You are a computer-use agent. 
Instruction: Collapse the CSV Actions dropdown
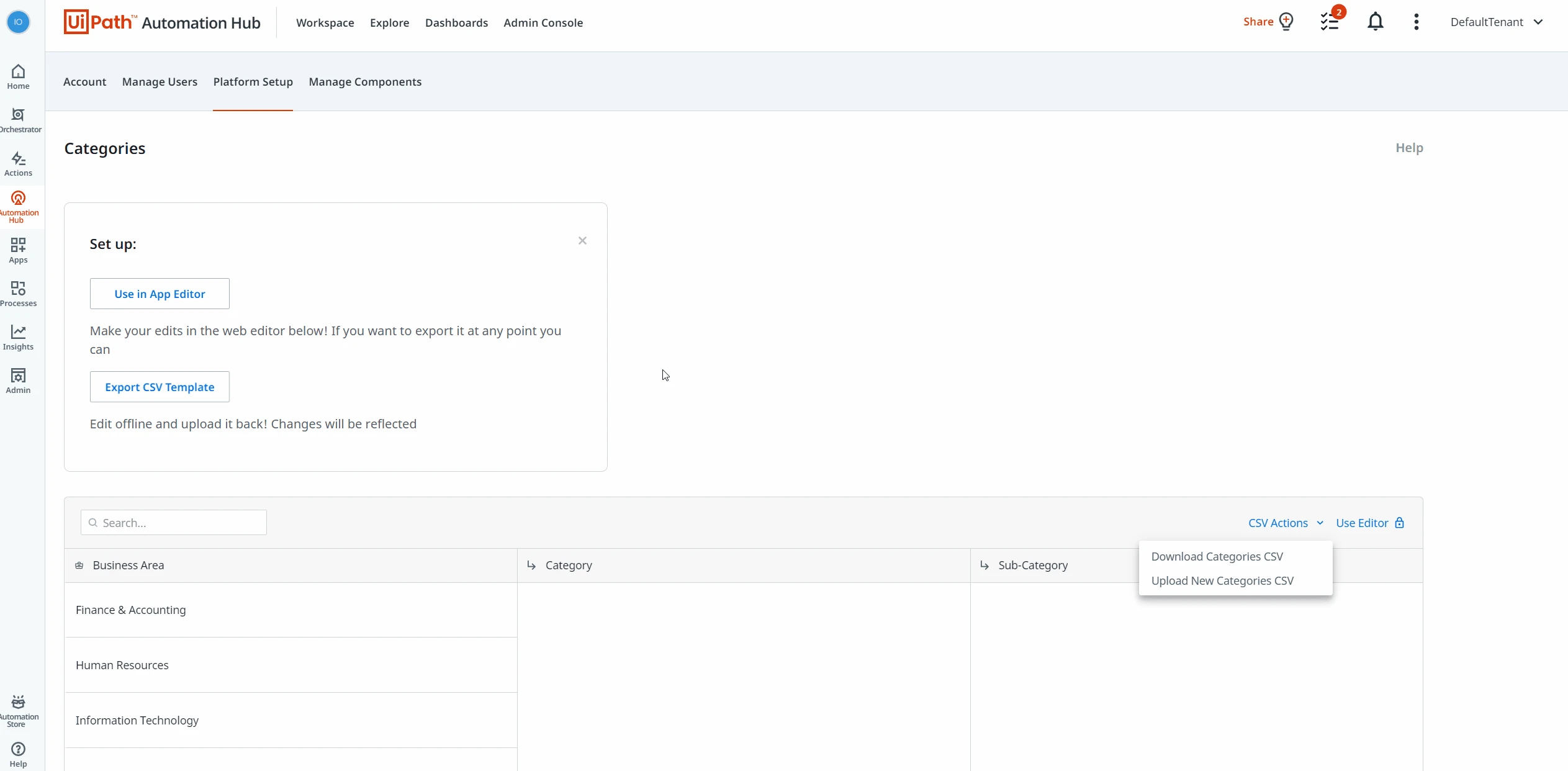point(1286,523)
